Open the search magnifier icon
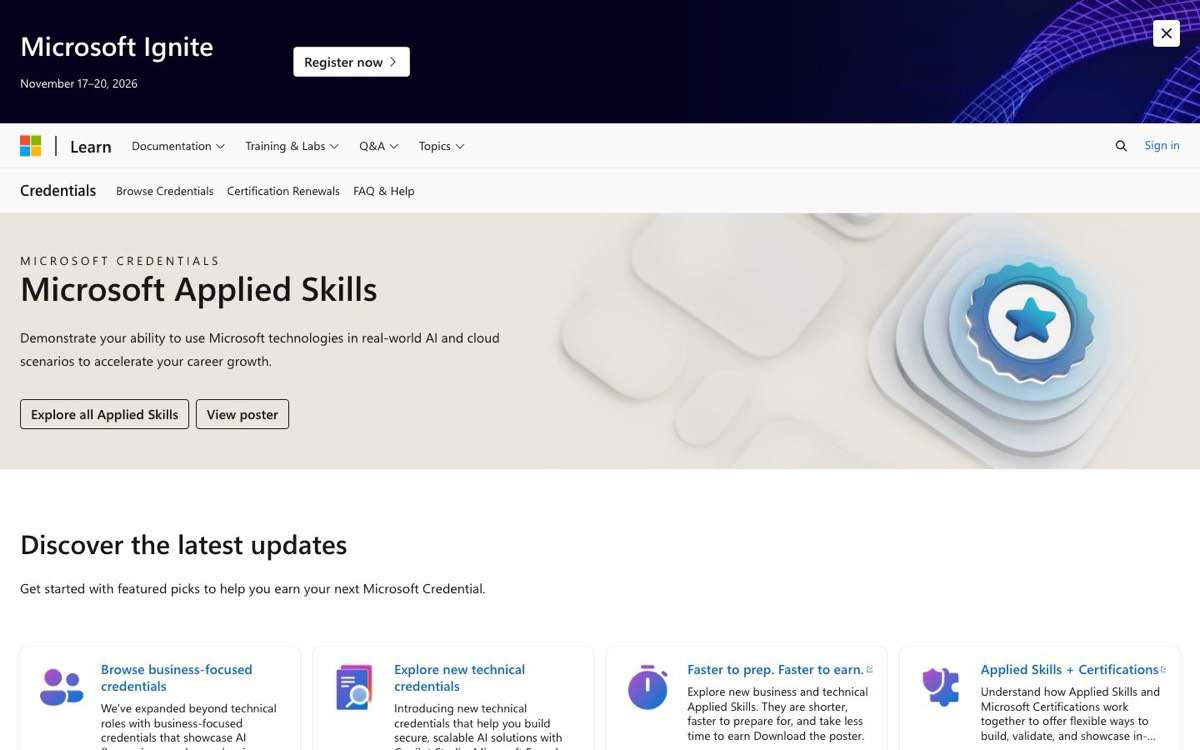This screenshot has width=1200, height=750. coord(1121,146)
